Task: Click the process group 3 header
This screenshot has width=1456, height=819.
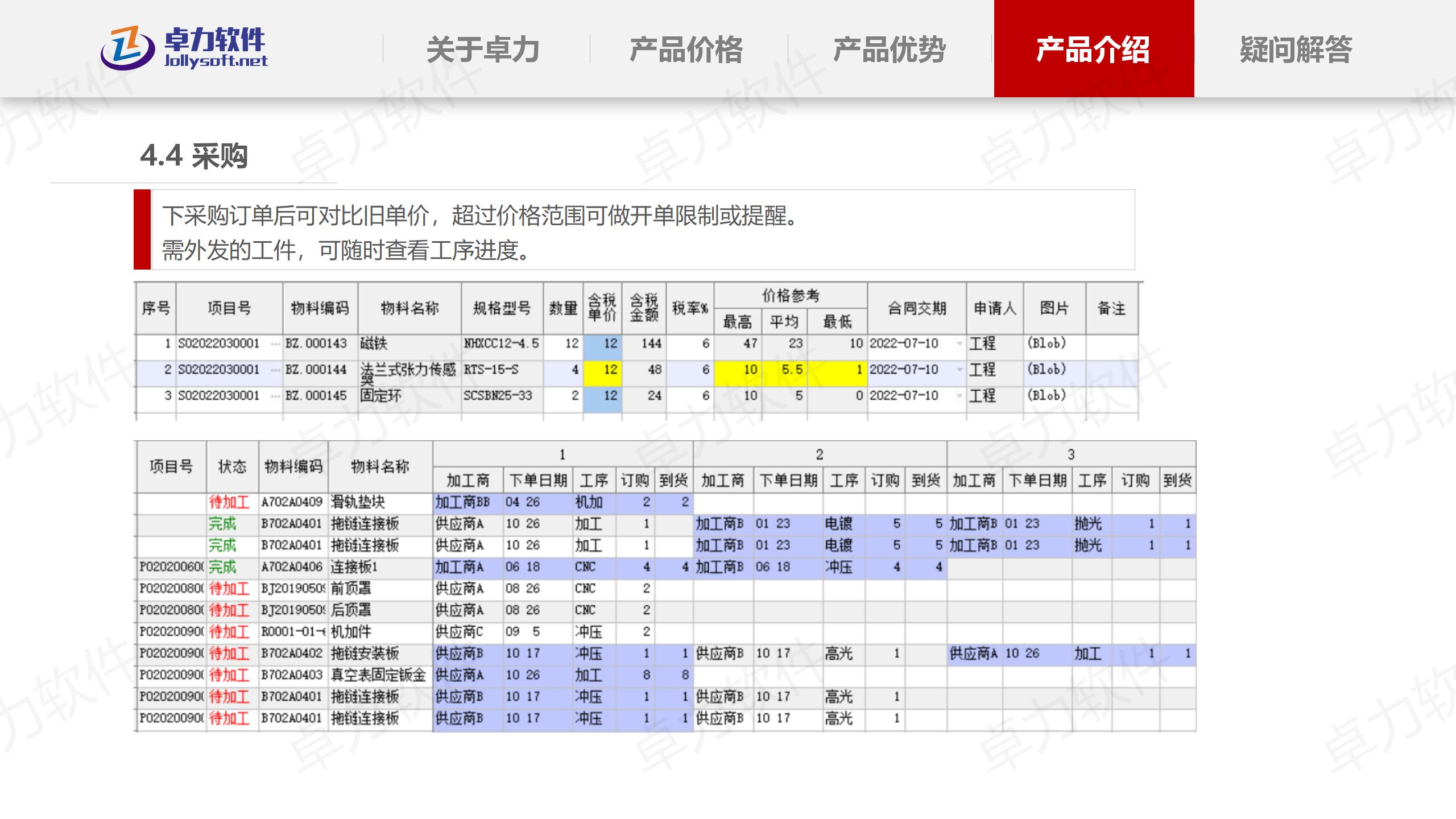Action: click(1072, 454)
